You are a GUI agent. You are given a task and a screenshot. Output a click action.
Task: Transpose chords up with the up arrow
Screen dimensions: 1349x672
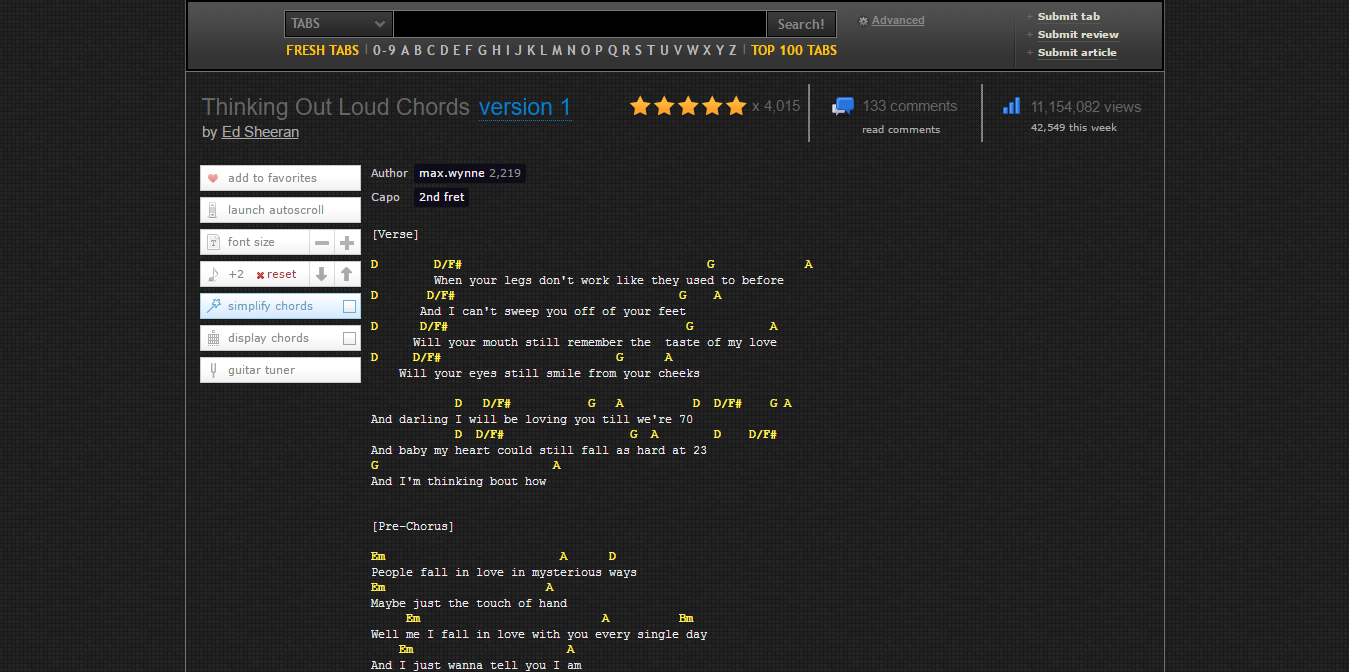347,274
